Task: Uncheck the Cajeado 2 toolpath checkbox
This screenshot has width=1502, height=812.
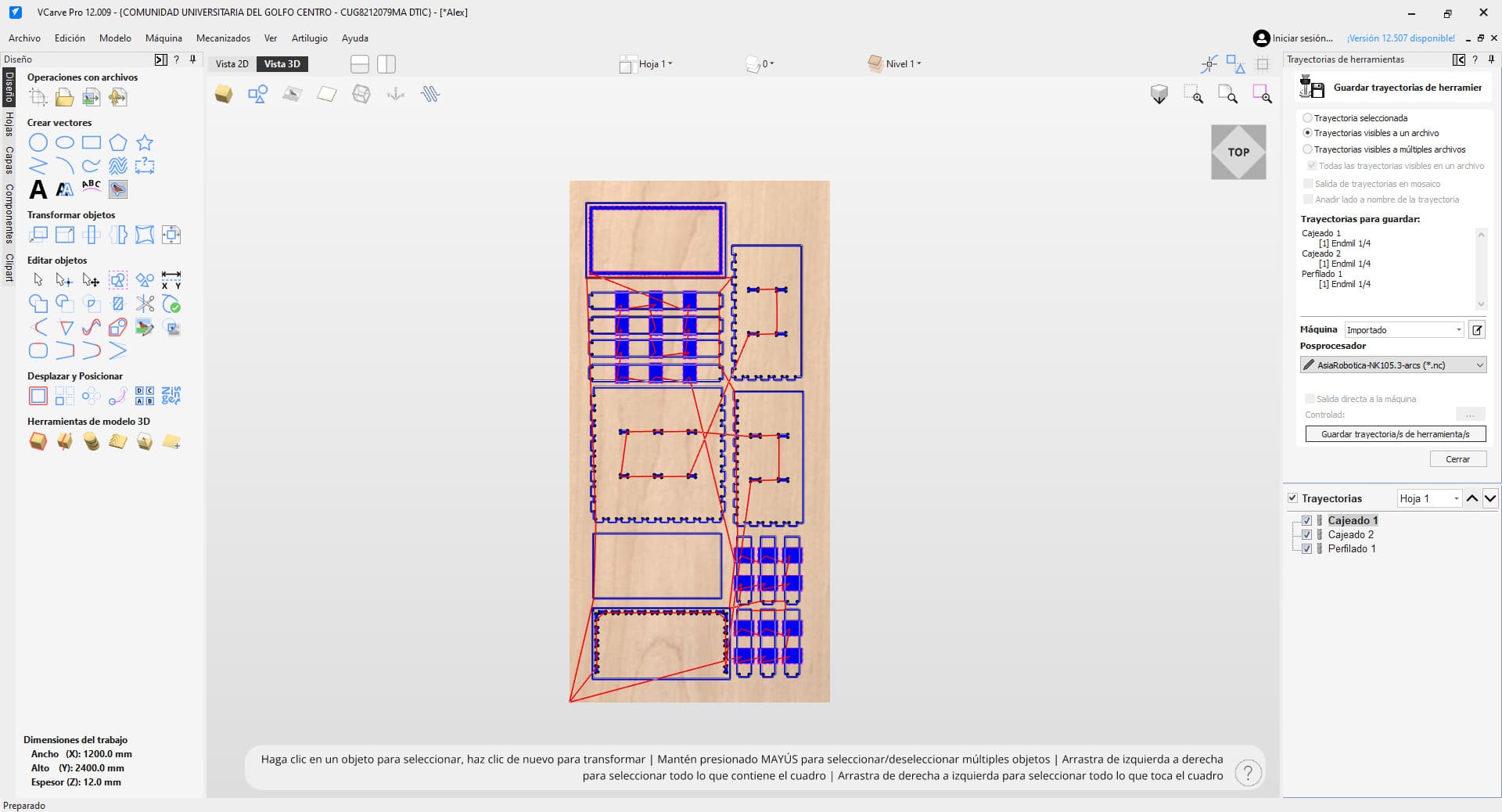Action: pyautogui.click(x=1306, y=535)
